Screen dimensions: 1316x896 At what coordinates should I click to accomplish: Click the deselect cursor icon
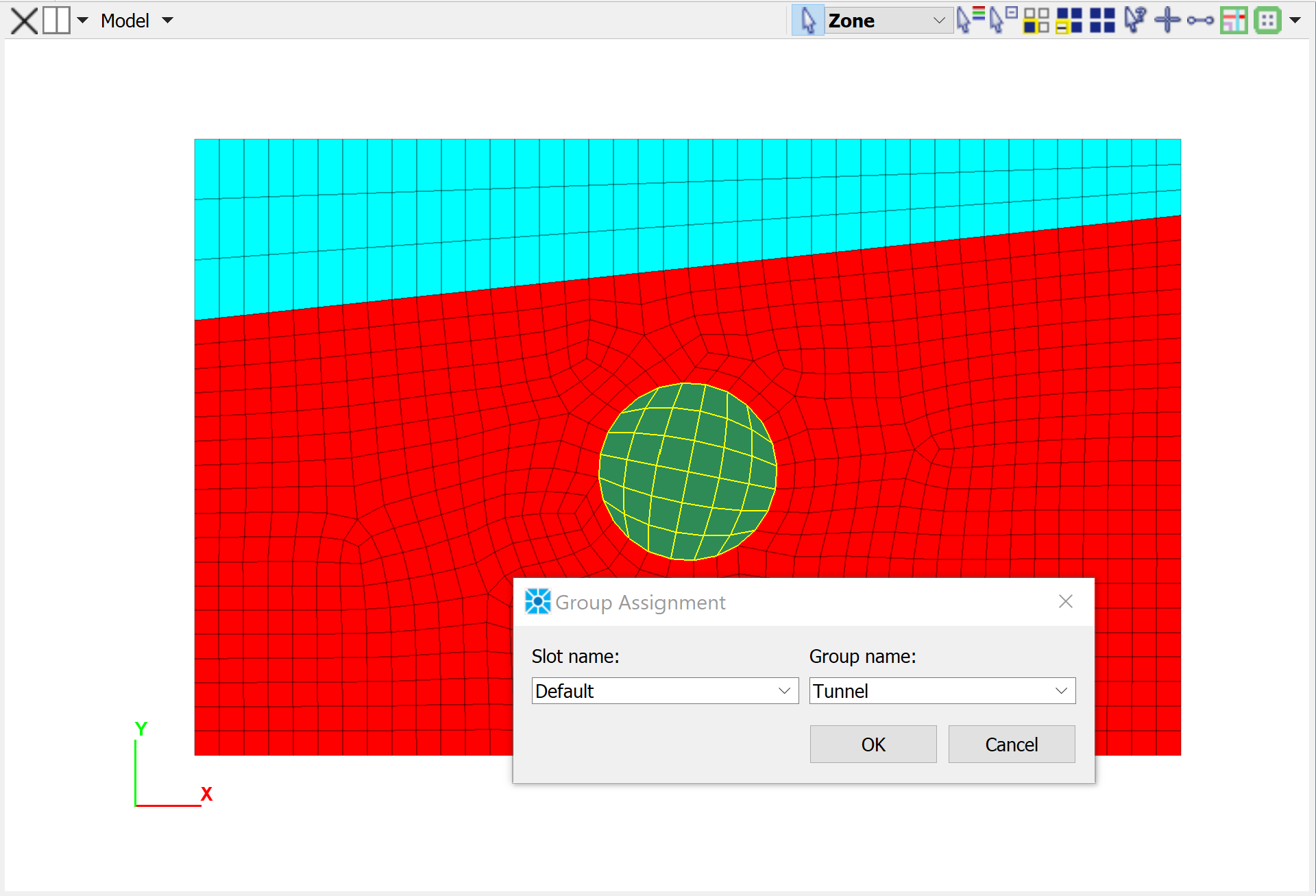1003,21
